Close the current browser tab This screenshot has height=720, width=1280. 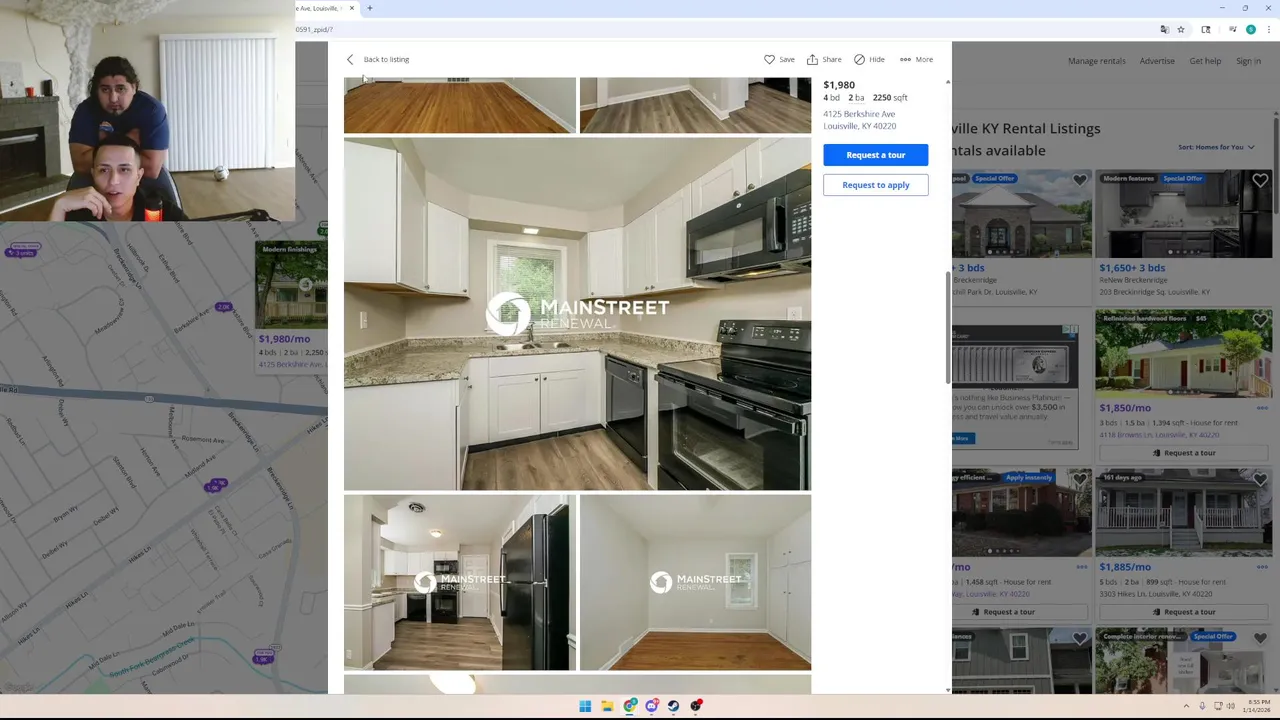[x=352, y=8]
